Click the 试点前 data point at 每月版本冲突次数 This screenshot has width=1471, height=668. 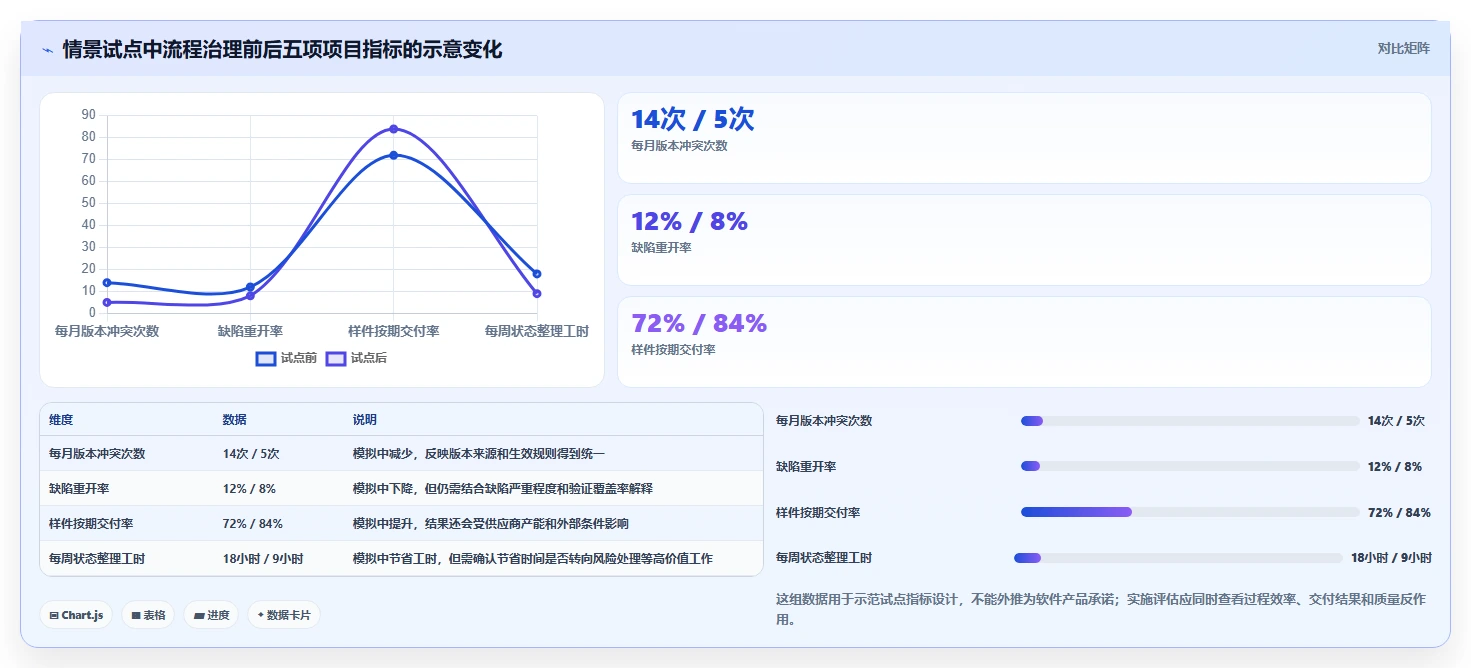pos(107,283)
